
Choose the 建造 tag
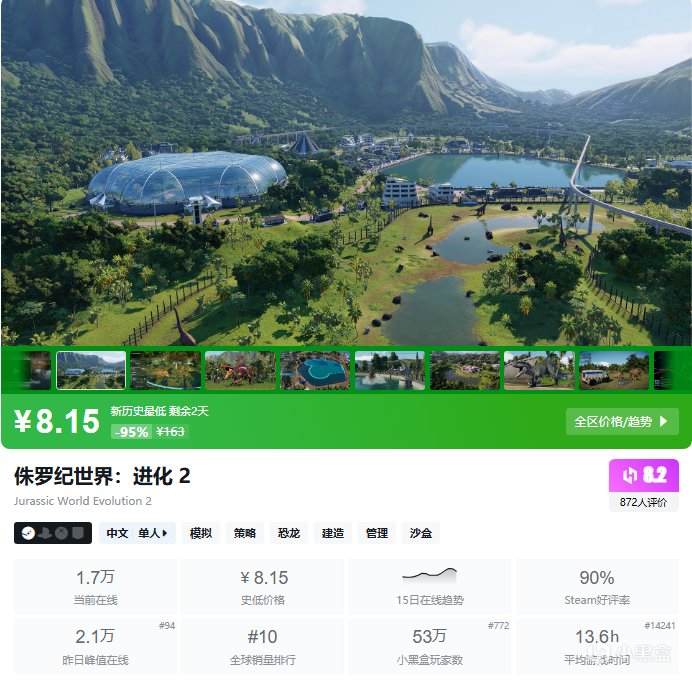pyautogui.click(x=333, y=533)
